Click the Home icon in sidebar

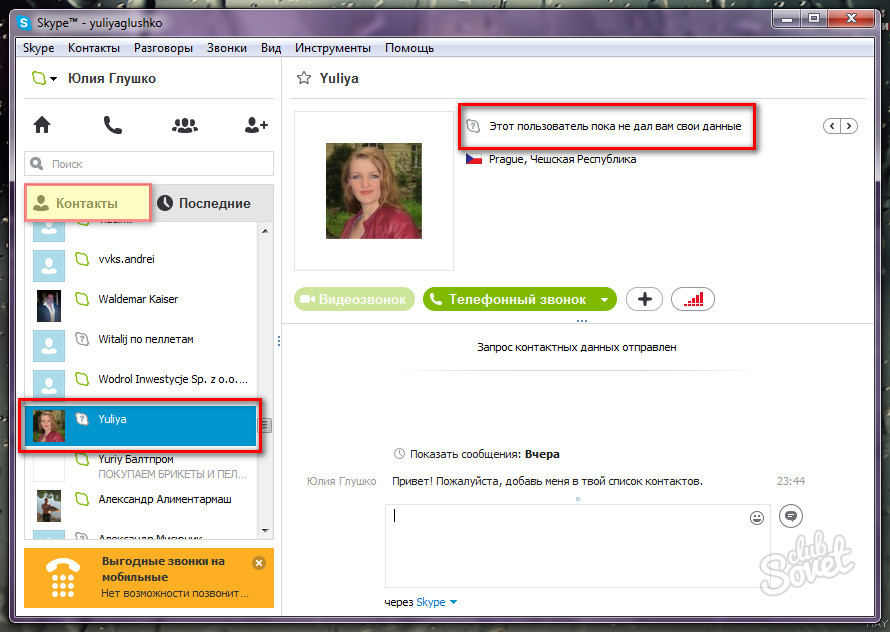pyautogui.click(x=42, y=125)
